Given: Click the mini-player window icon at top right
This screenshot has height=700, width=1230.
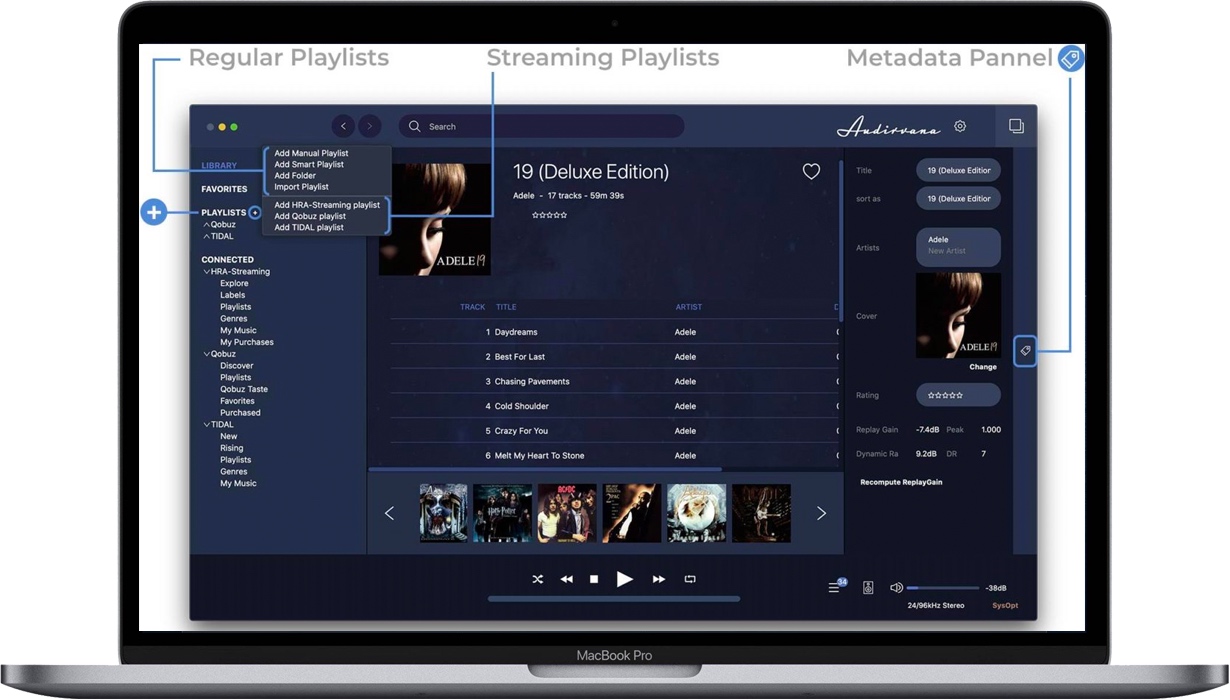Looking at the screenshot, I should click(x=1016, y=126).
